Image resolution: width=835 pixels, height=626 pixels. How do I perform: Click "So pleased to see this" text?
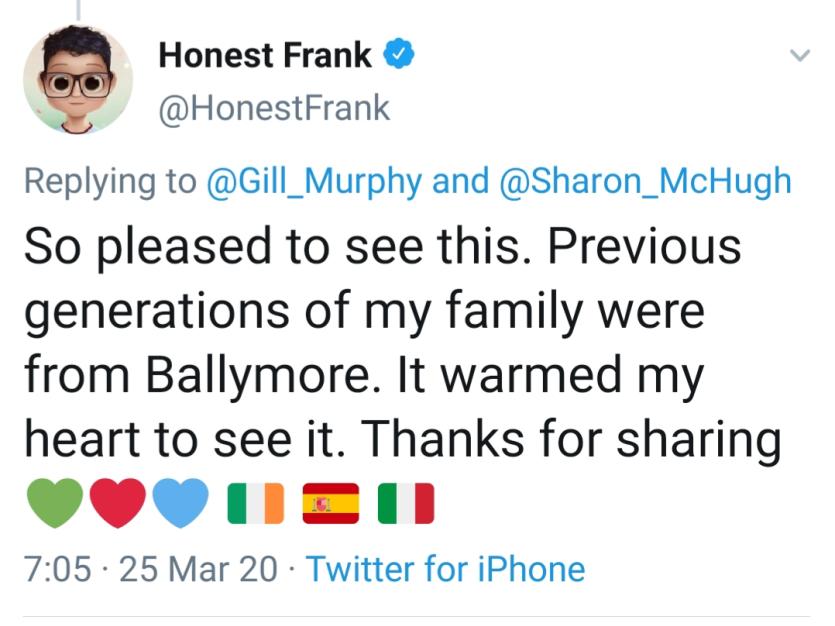tap(273, 248)
